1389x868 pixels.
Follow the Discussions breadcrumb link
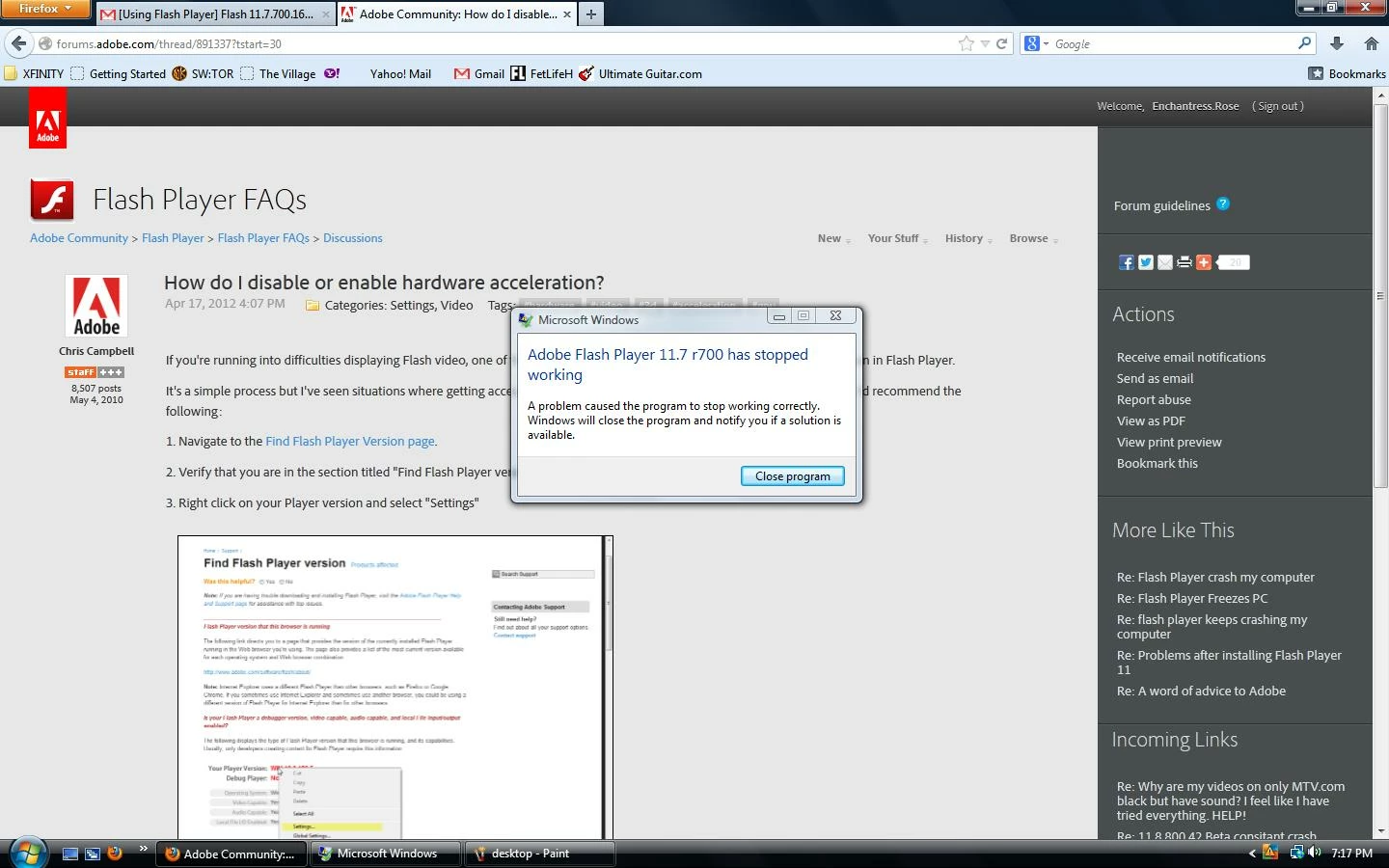353,238
